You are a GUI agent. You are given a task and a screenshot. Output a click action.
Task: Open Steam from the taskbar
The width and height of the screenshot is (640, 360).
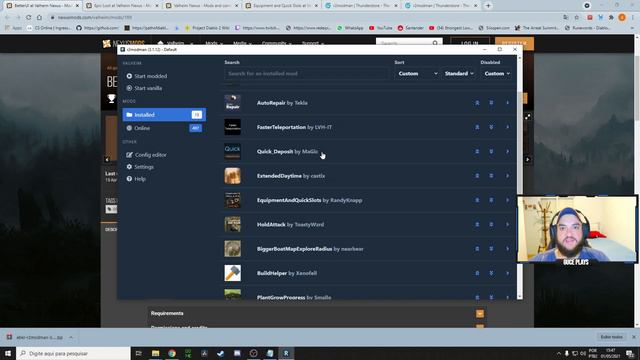pos(221,353)
